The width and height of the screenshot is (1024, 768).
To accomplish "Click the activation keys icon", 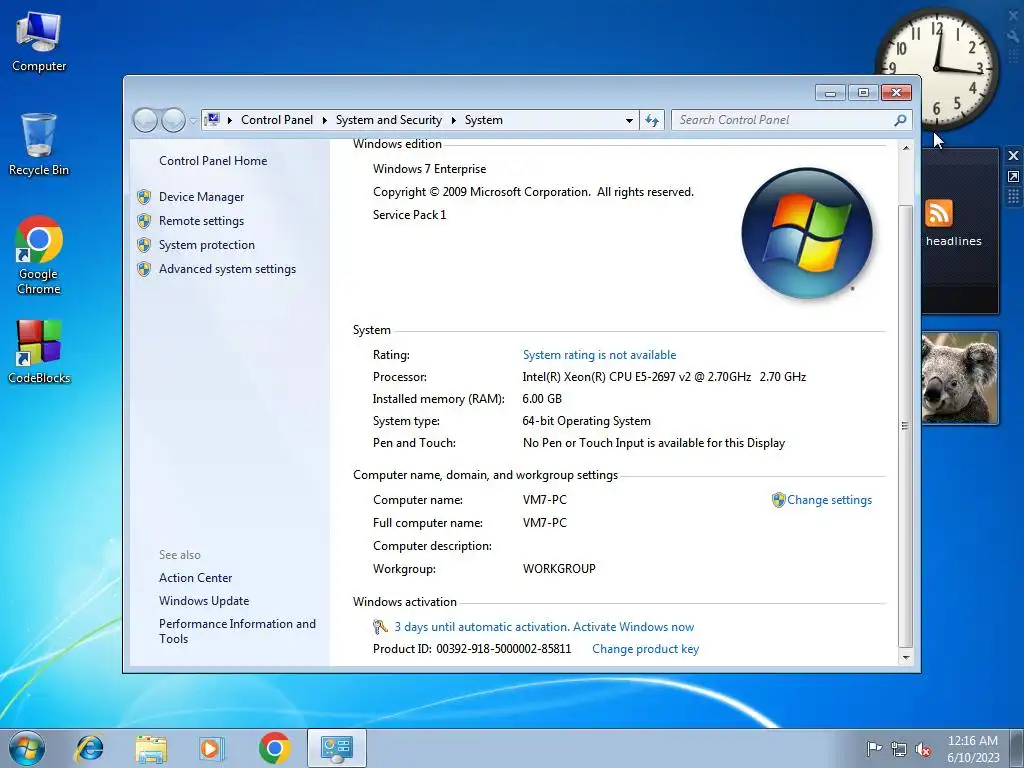I will coord(380,627).
